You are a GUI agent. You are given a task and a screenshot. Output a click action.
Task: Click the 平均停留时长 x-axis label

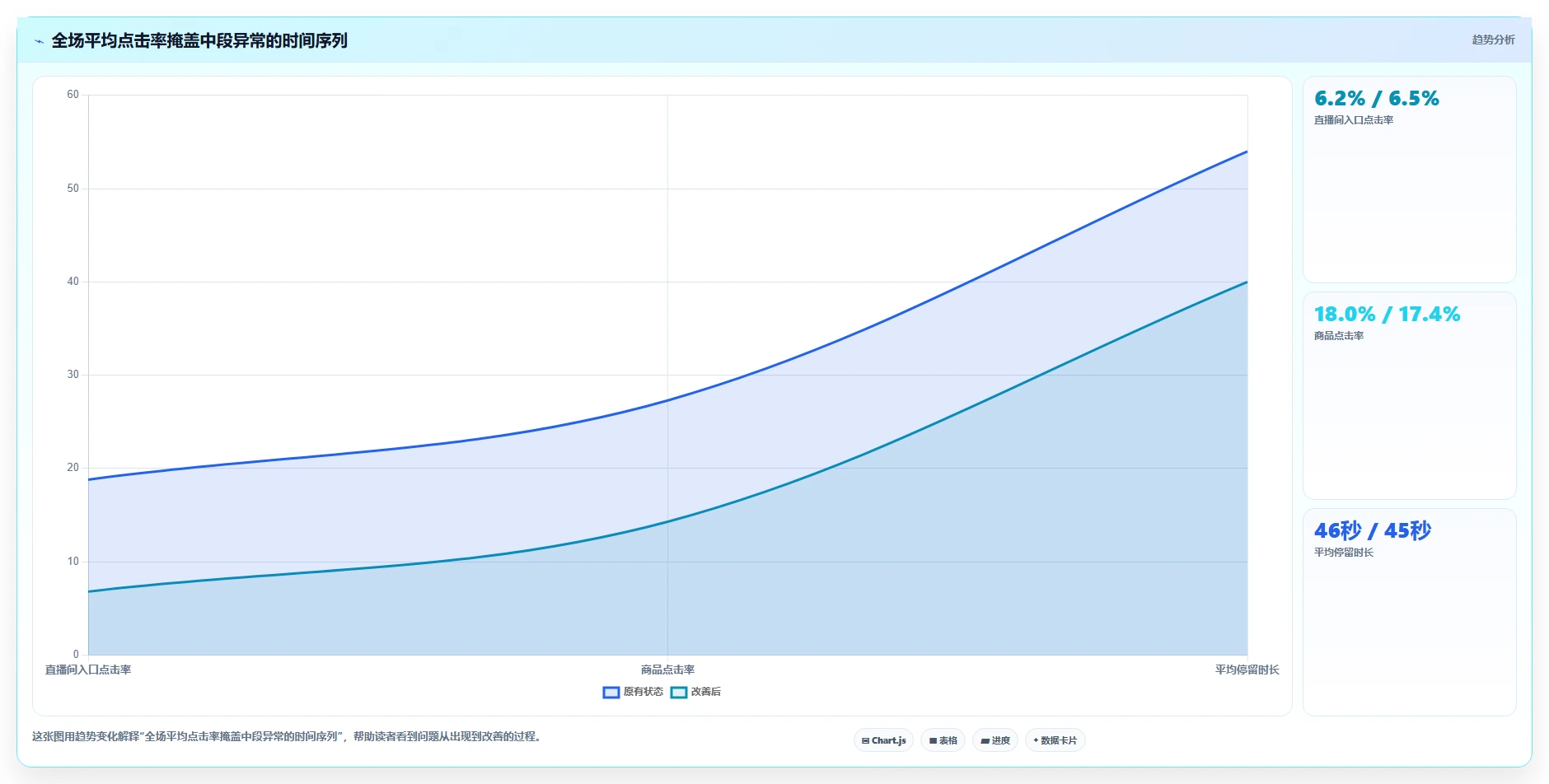click(1247, 670)
